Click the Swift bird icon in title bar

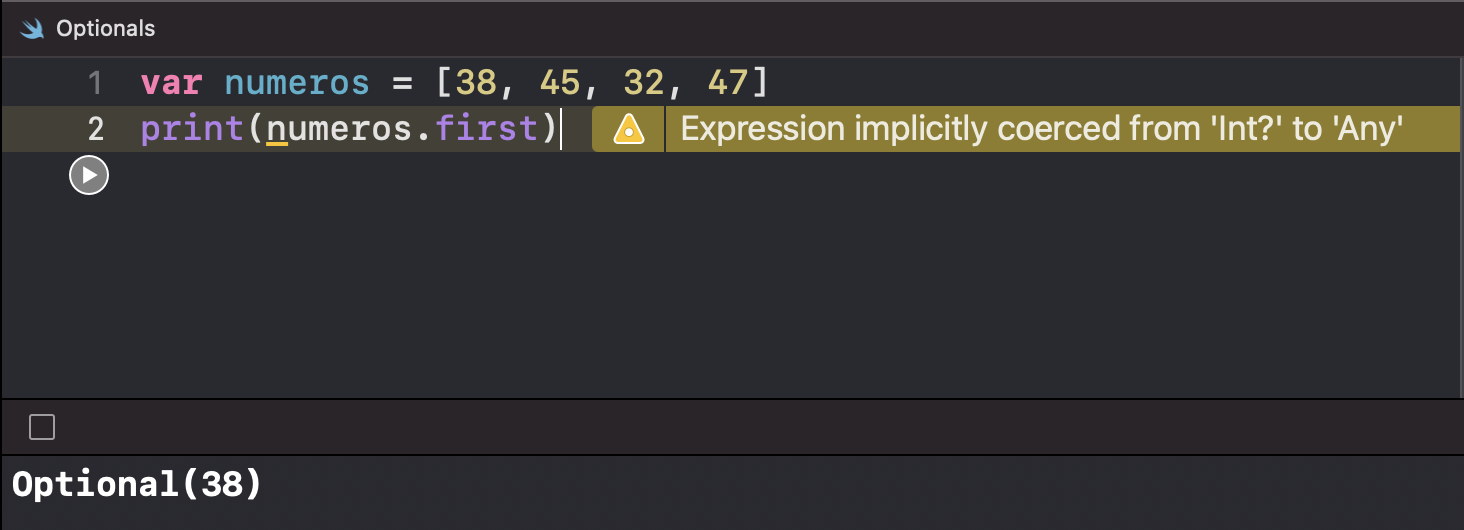pyautogui.click(x=33, y=29)
